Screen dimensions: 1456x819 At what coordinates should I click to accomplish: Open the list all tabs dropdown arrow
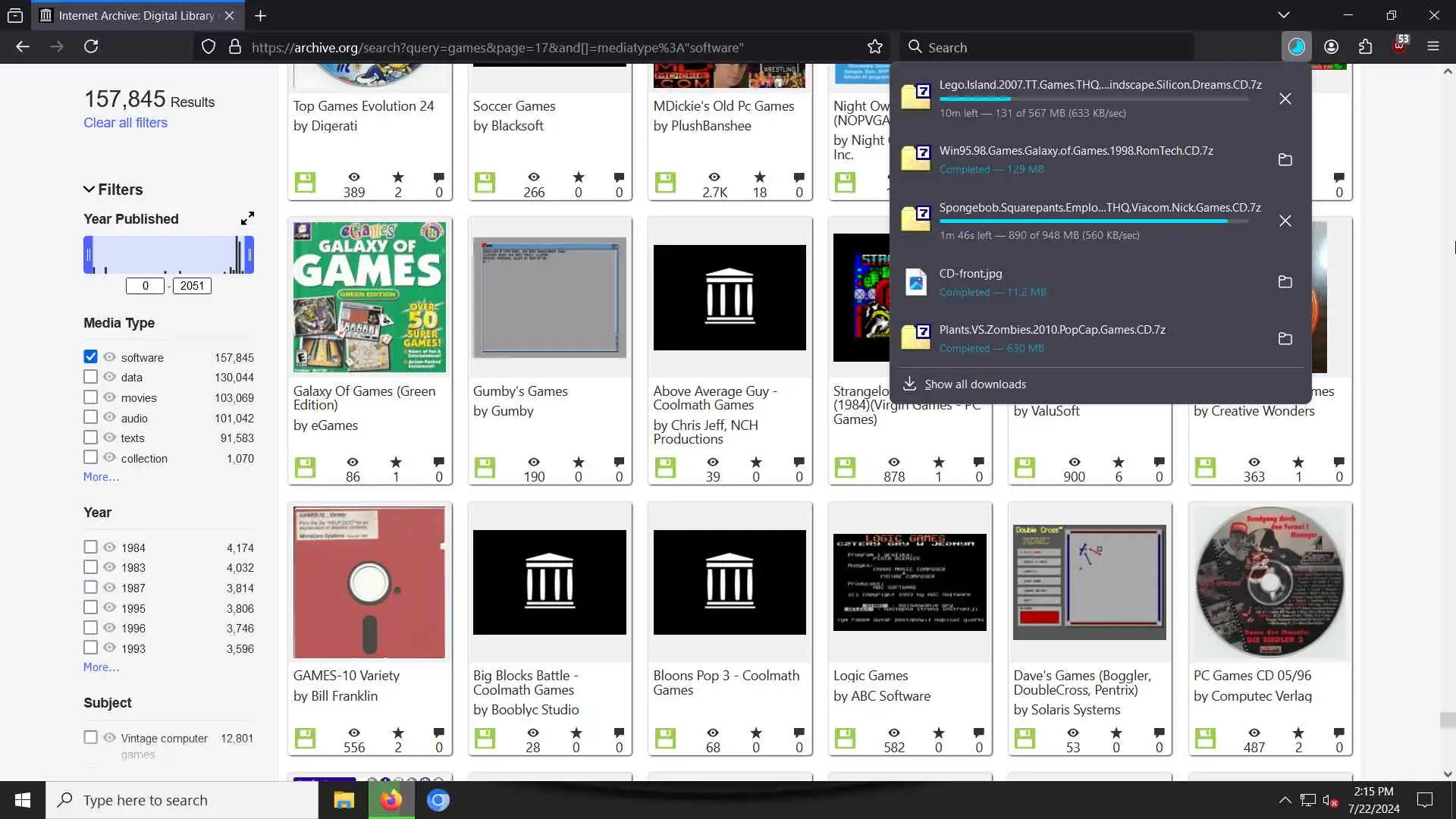(1283, 15)
